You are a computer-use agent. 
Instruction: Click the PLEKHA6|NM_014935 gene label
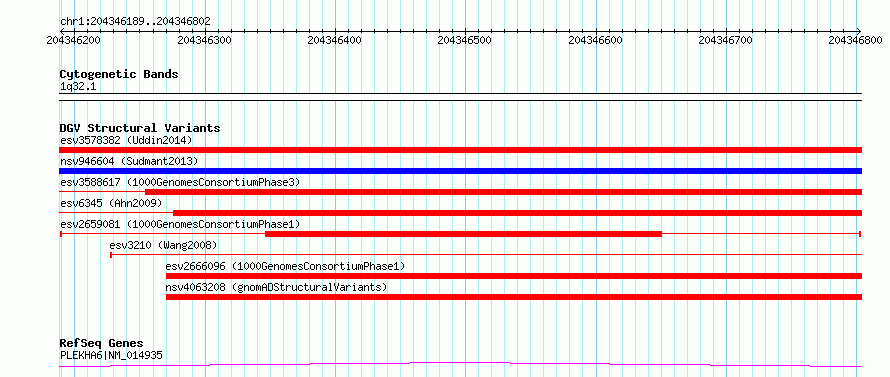click(111, 355)
